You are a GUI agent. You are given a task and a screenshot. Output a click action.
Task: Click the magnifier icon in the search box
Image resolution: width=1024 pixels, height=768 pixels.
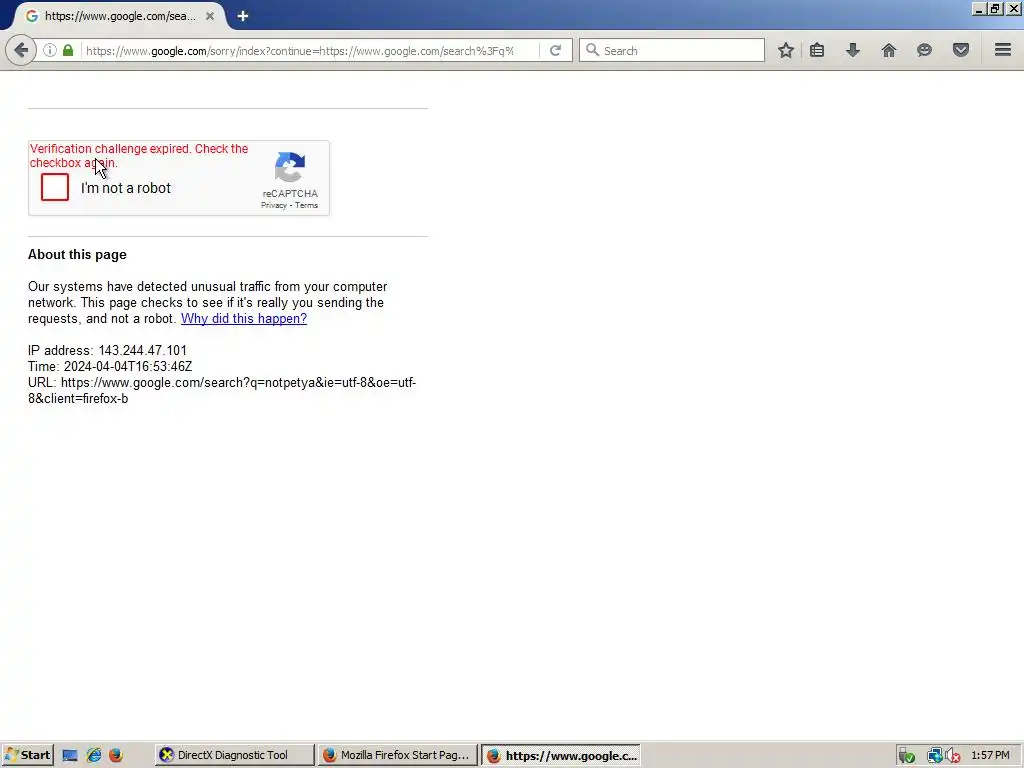[x=592, y=50]
